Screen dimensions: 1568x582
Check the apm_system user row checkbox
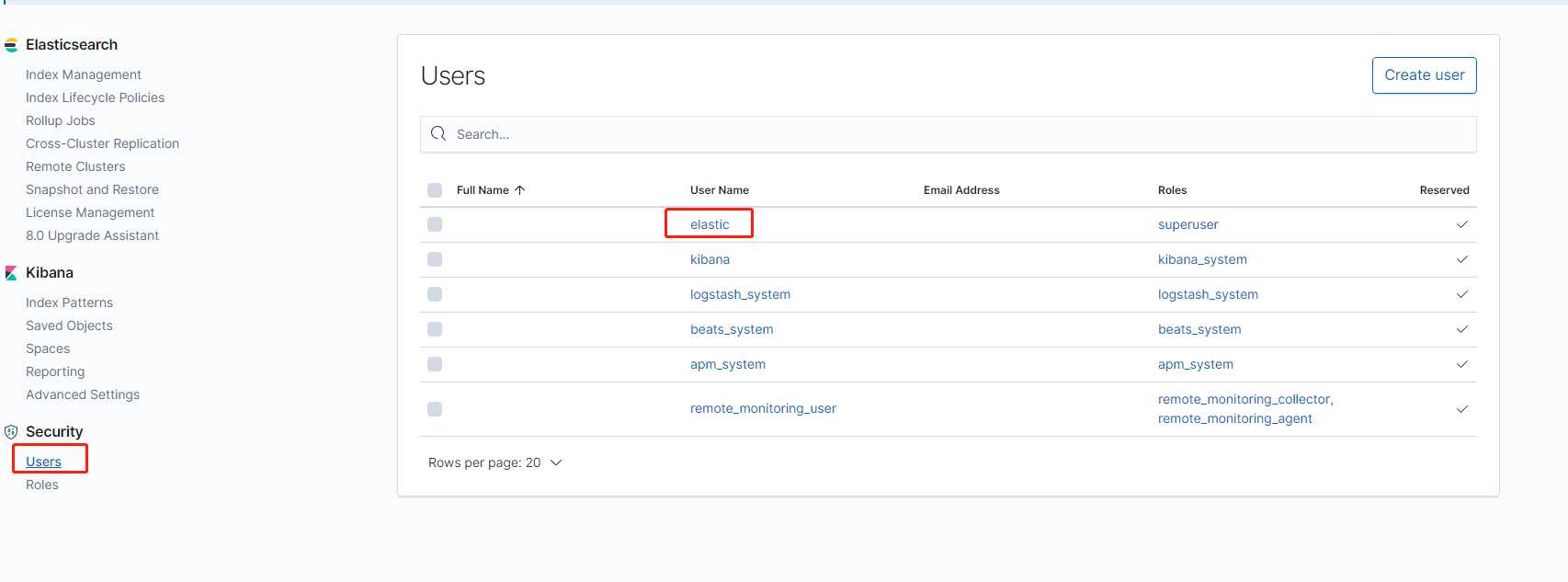(435, 364)
